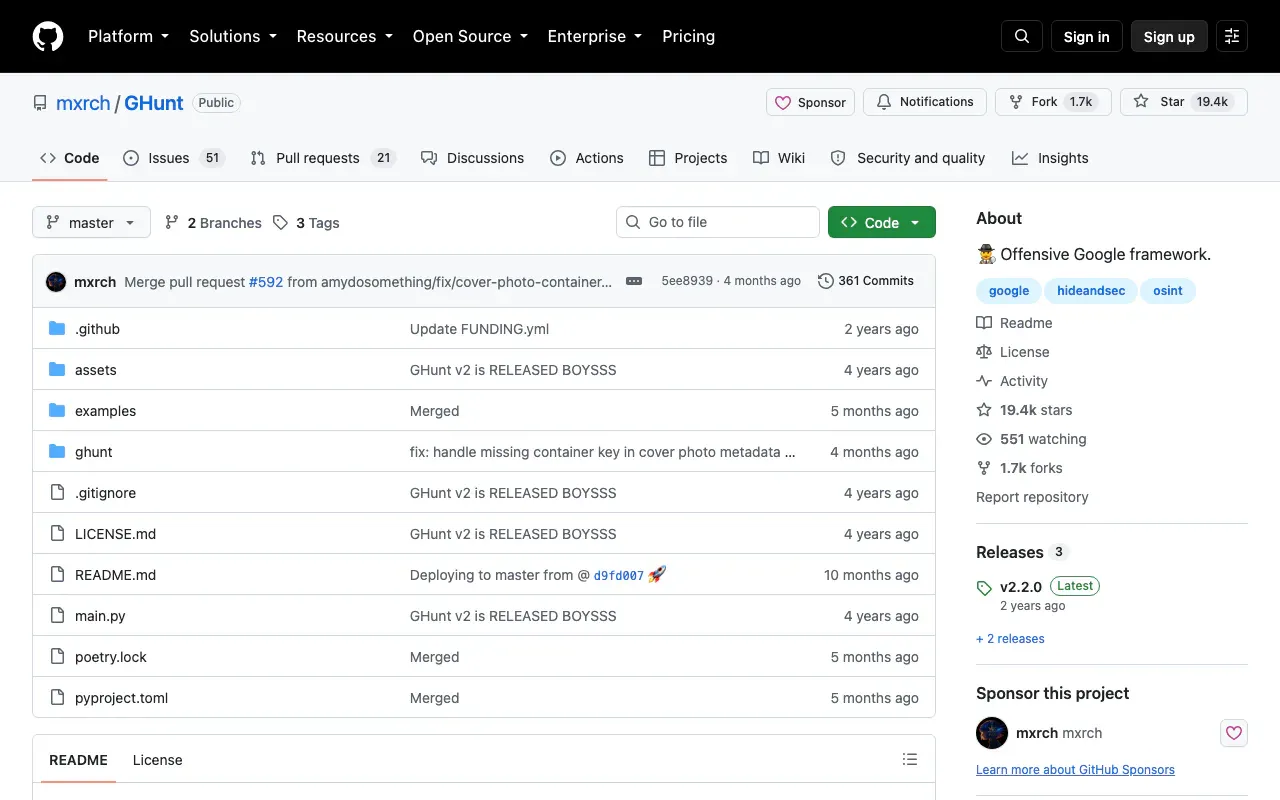Open the + 2 releases link
The image size is (1280, 800).
click(1010, 639)
